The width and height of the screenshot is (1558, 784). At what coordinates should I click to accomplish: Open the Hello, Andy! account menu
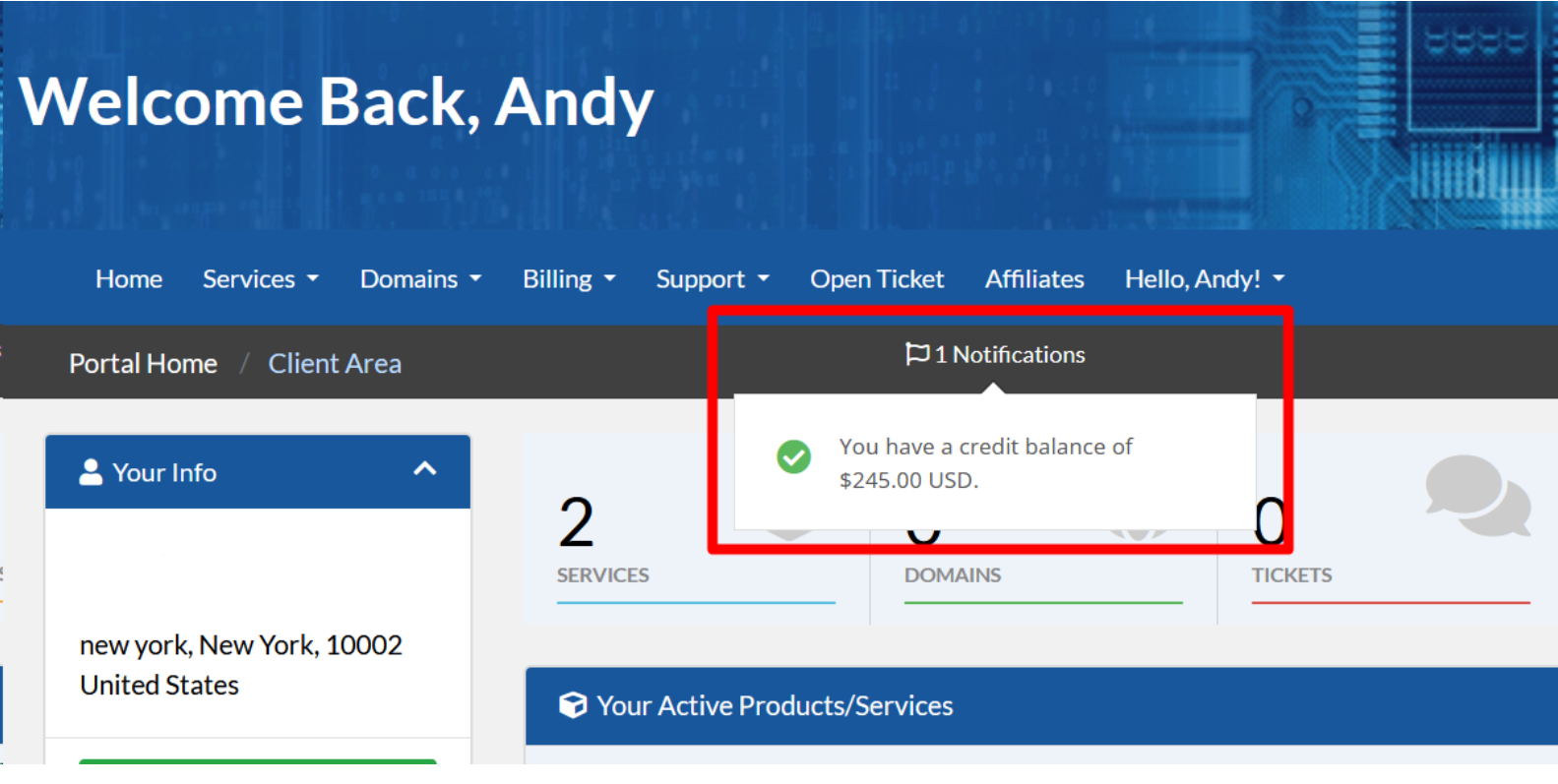click(x=1204, y=279)
